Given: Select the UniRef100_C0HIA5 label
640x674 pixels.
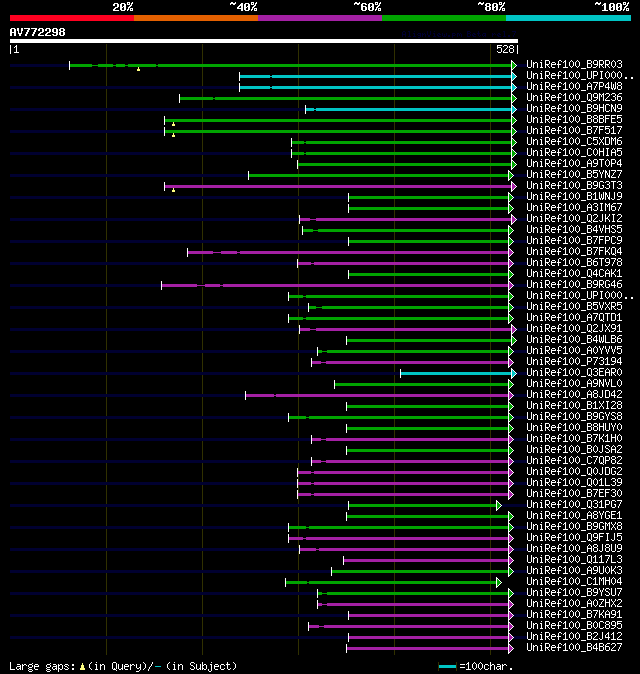Looking at the screenshot, I should coord(574,153).
